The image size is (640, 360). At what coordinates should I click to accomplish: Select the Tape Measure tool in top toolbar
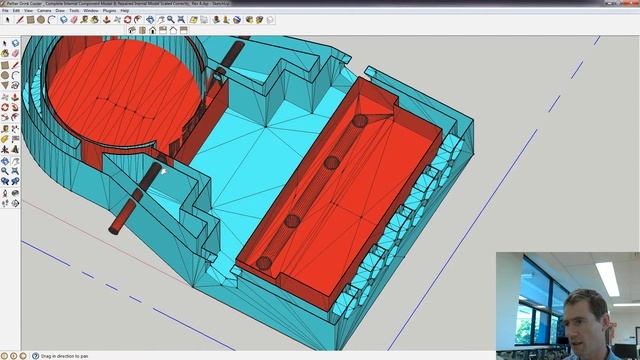tap(84, 20)
